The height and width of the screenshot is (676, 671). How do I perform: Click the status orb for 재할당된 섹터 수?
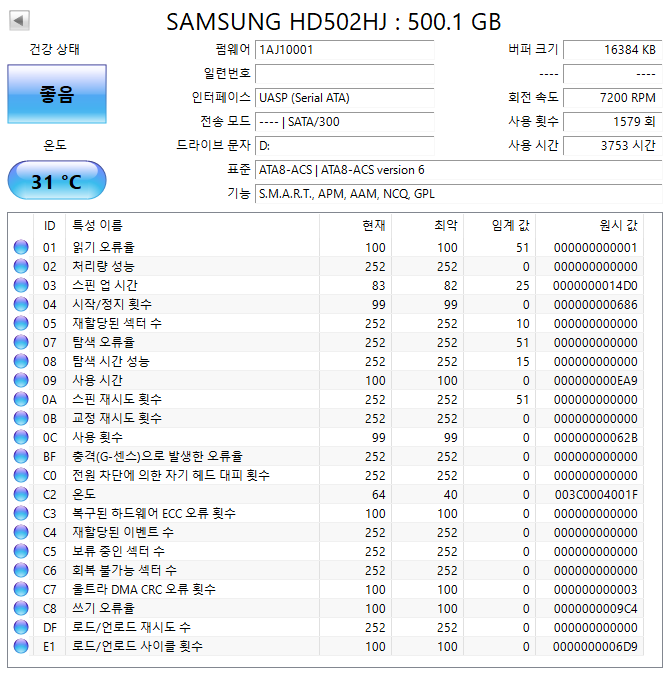(x=21, y=324)
